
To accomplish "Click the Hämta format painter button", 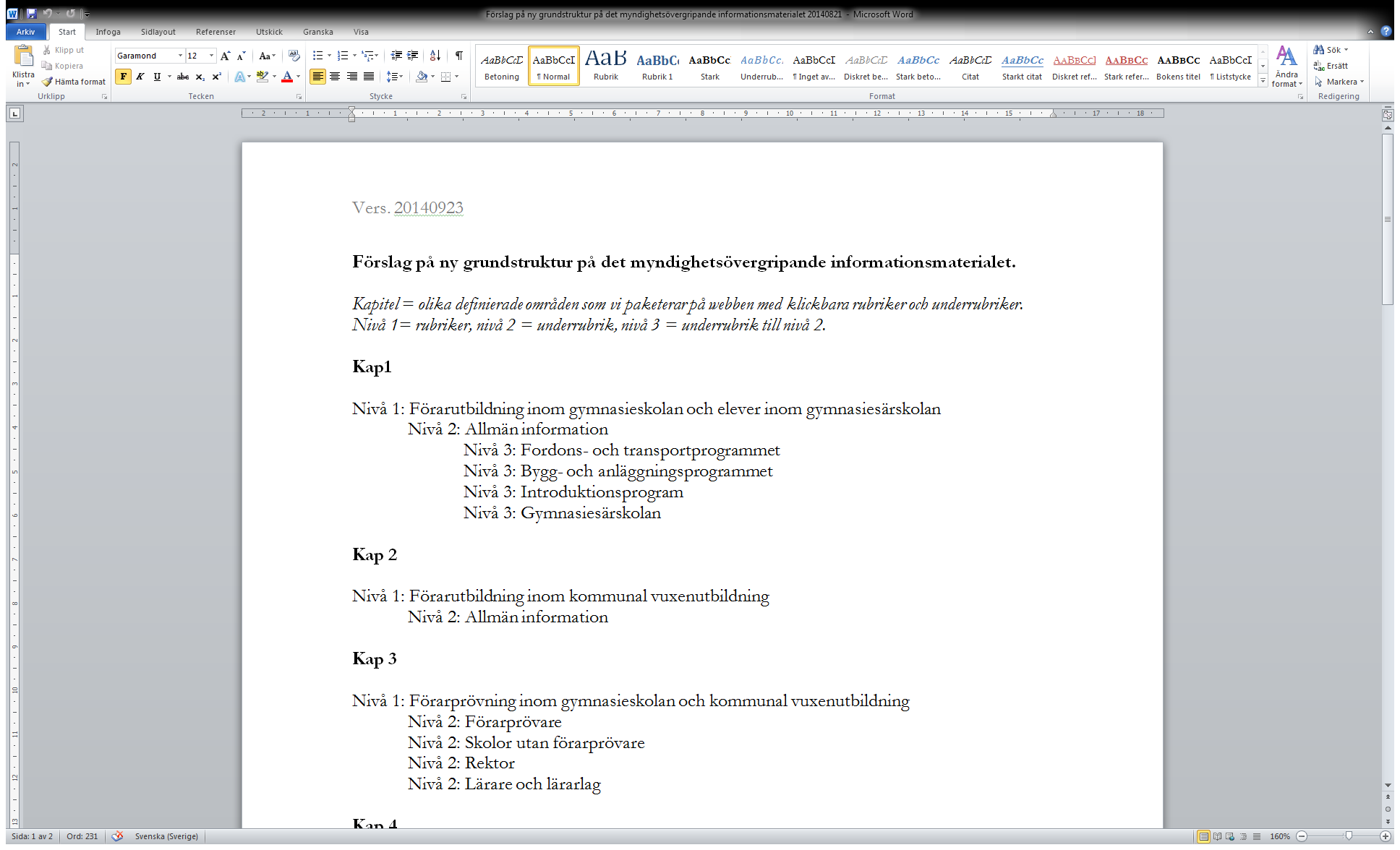I will pyautogui.click(x=74, y=82).
